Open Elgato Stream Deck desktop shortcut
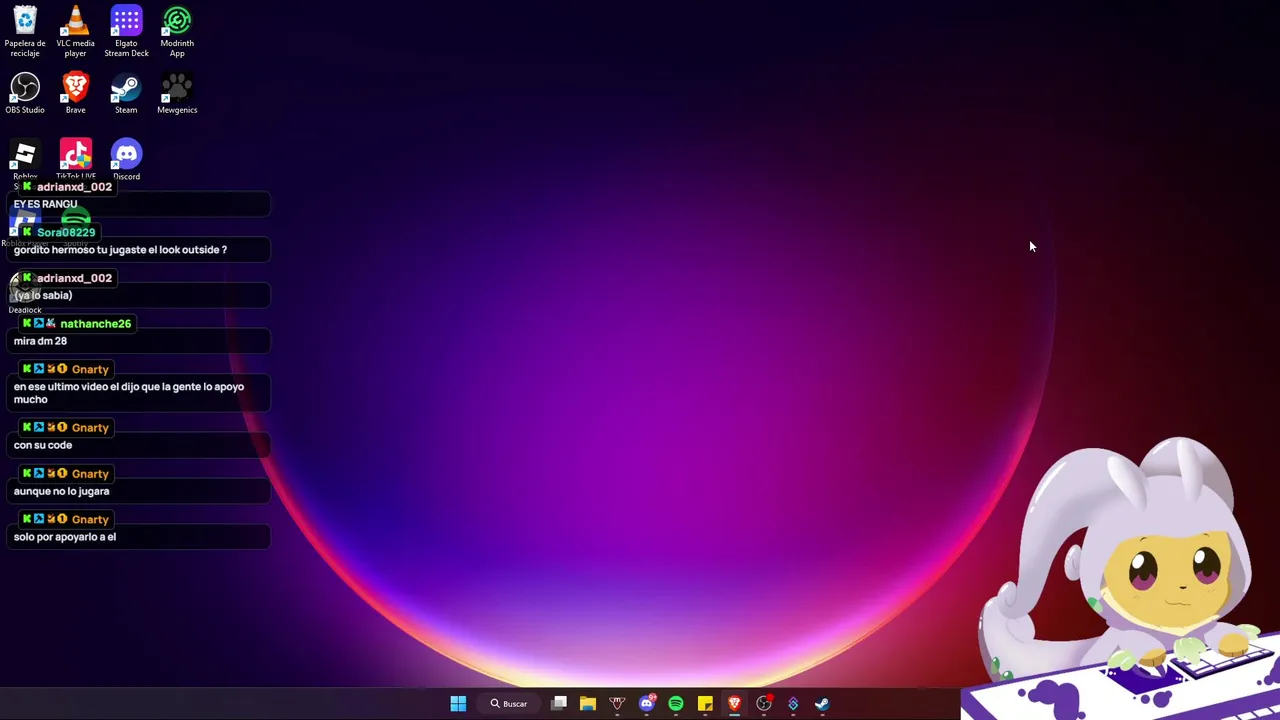Viewport: 1280px width, 720px height. point(126,31)
